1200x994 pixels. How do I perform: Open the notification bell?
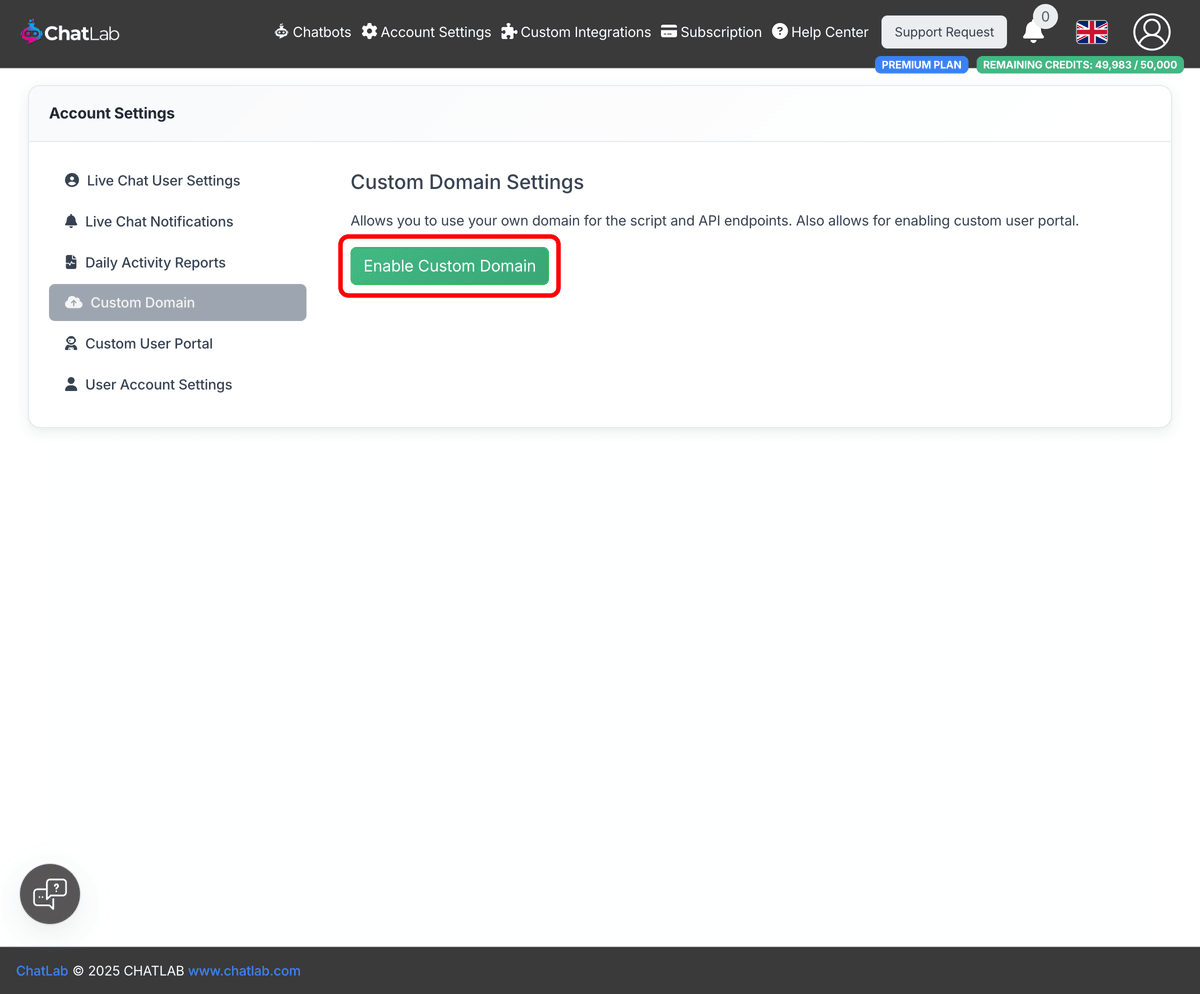pyautogui.click(x=1035, y=34)
